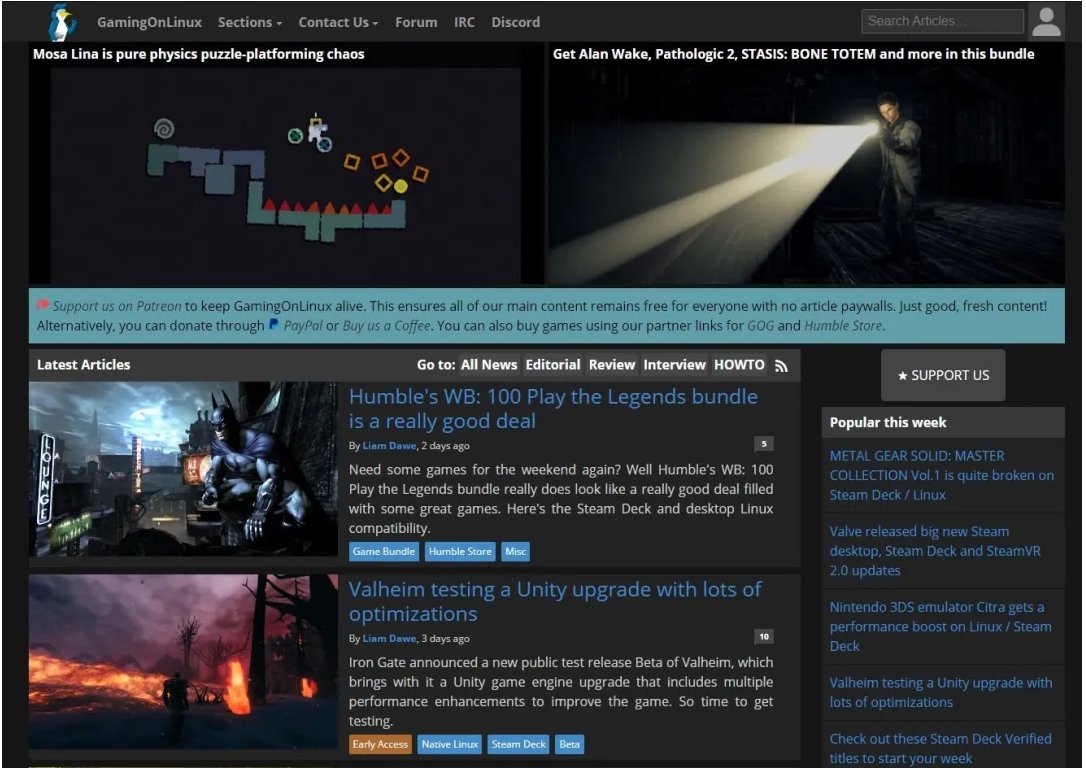
Task: Open the Alan Wake bundle featured image
Action: pos(805,175)
